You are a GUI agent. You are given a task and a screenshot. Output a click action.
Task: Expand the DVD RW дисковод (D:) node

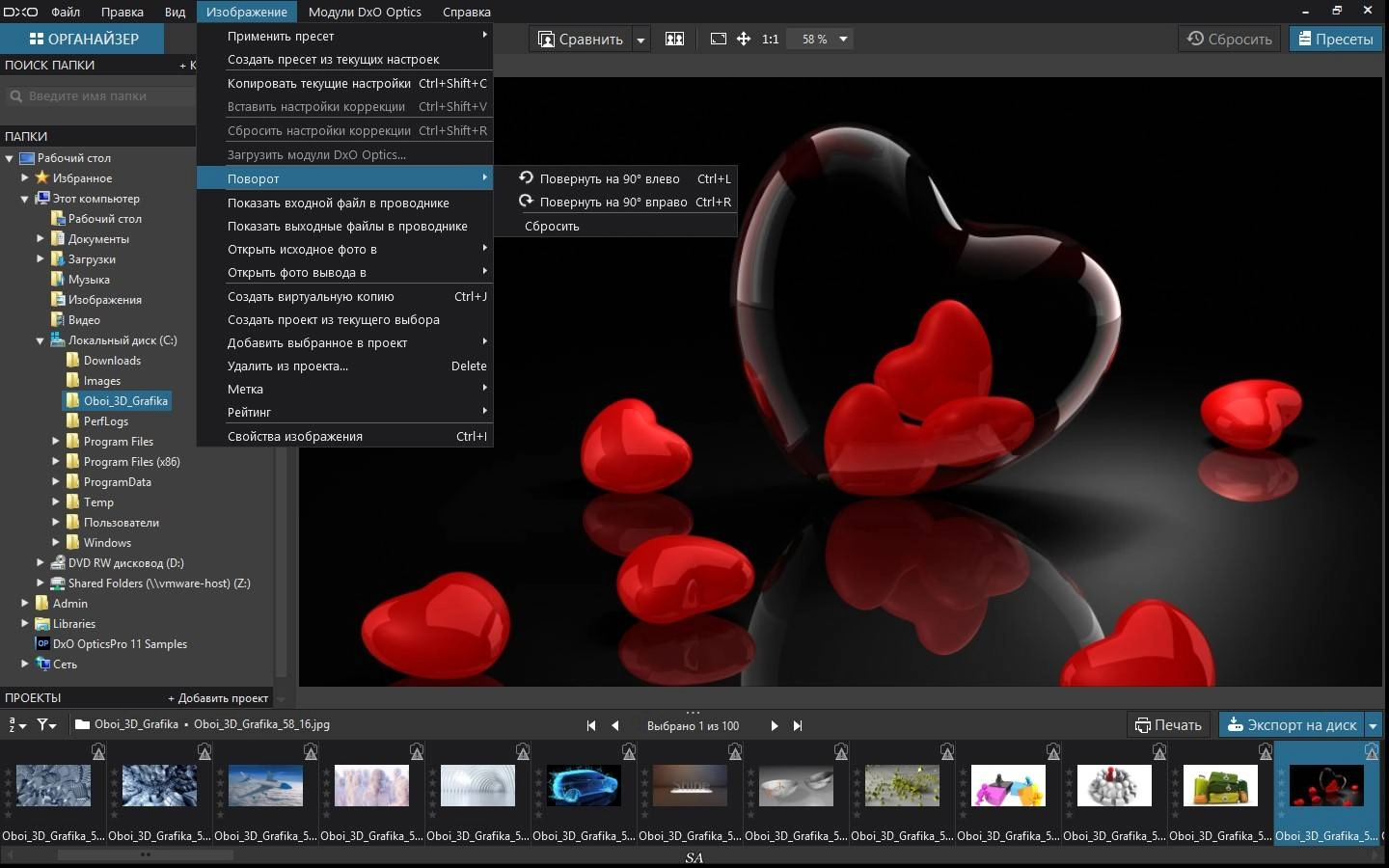tap(41, 562)
